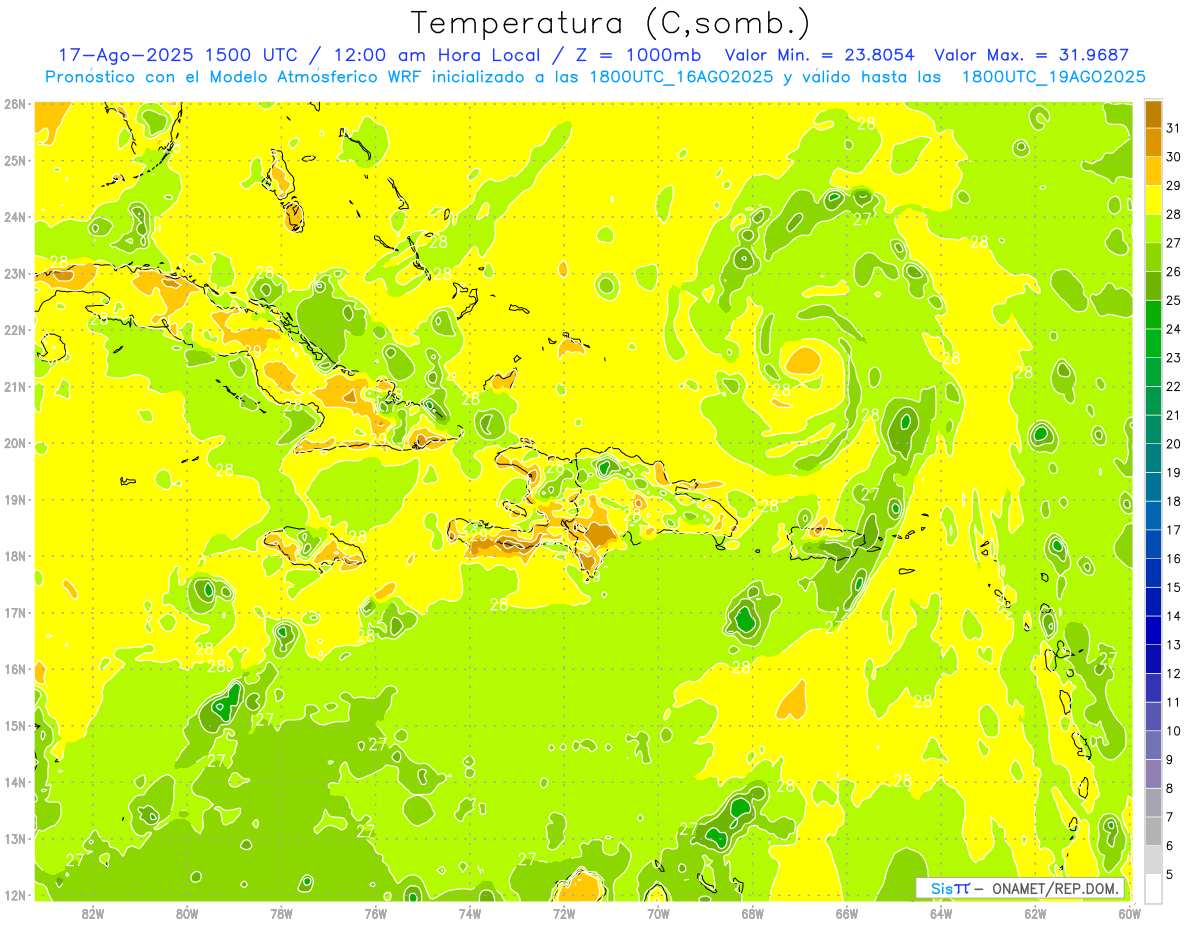This screenshot has width=1200, height=927.
Task: Click the 12N latitude axis label
Action: (x=14, y=895)
